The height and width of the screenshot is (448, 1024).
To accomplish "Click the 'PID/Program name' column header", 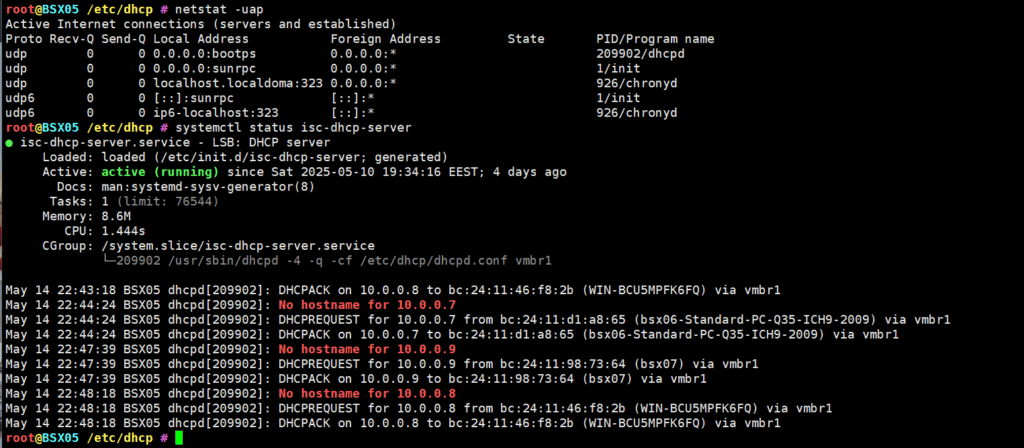I will coord(655,39).
